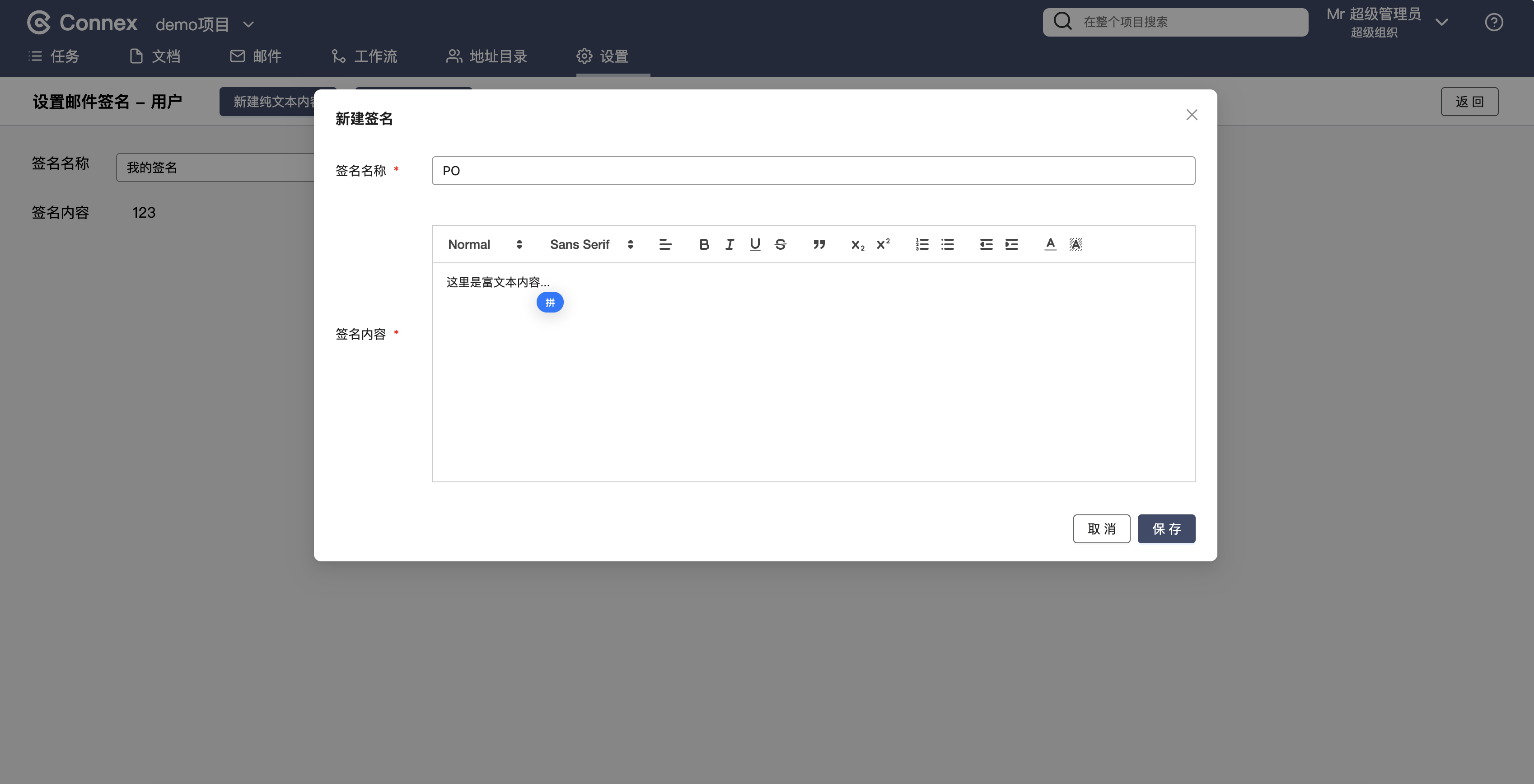
Task: Toggle italic formatting in editor toolbar
Action: click(x=730, y=244)
